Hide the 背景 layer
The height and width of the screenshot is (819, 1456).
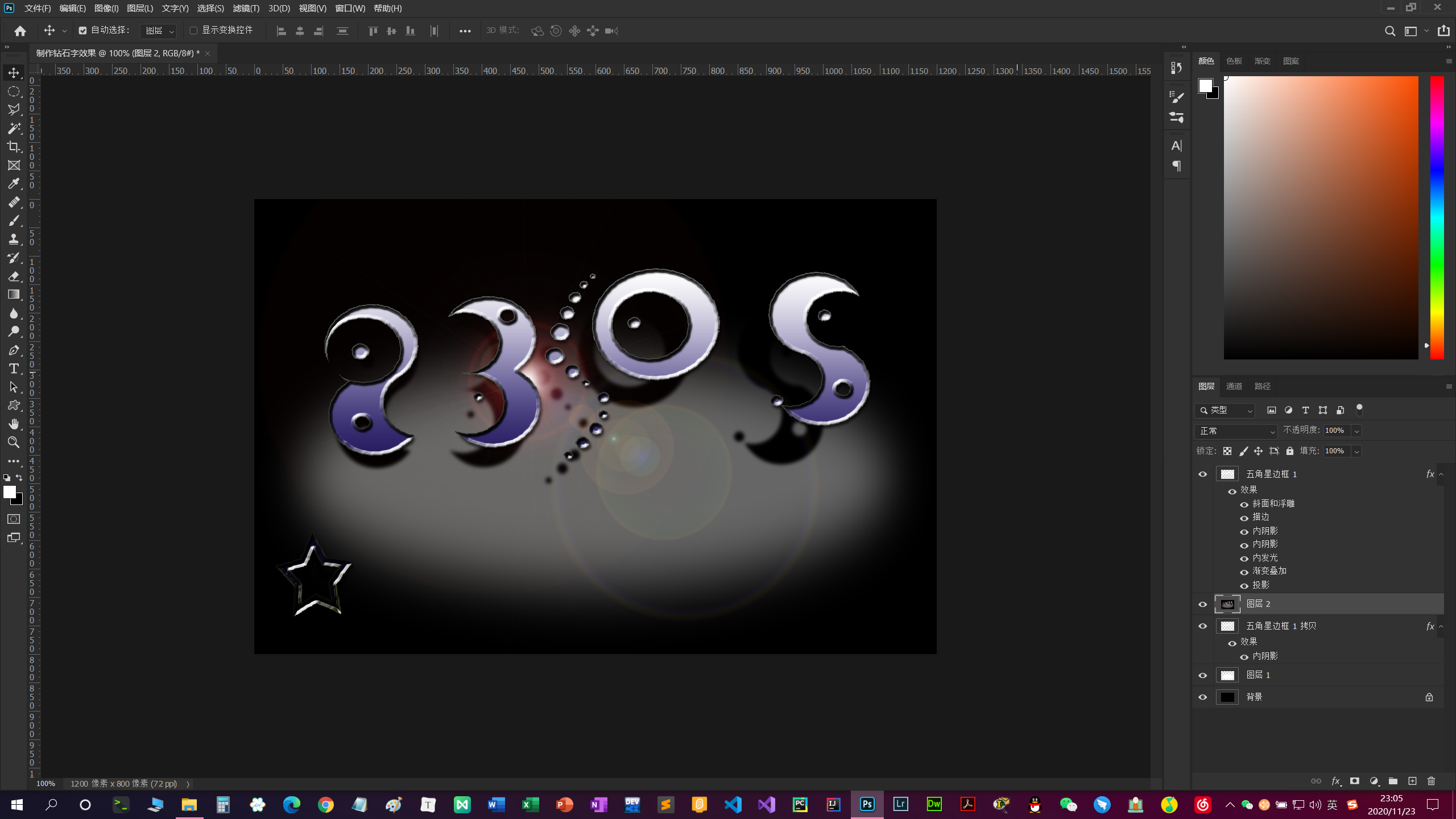(x=1203, y=697)
